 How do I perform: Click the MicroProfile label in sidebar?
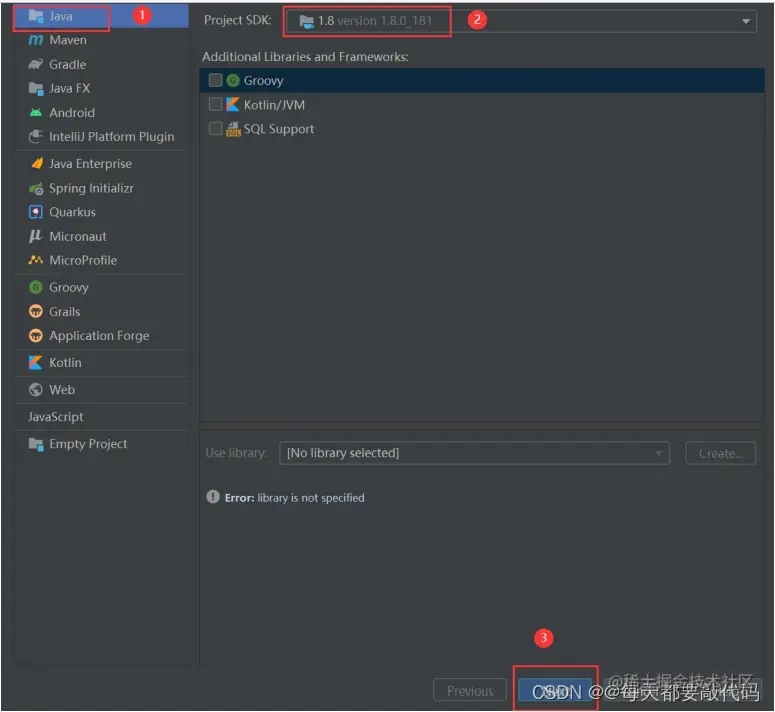[x=83, y=260]
